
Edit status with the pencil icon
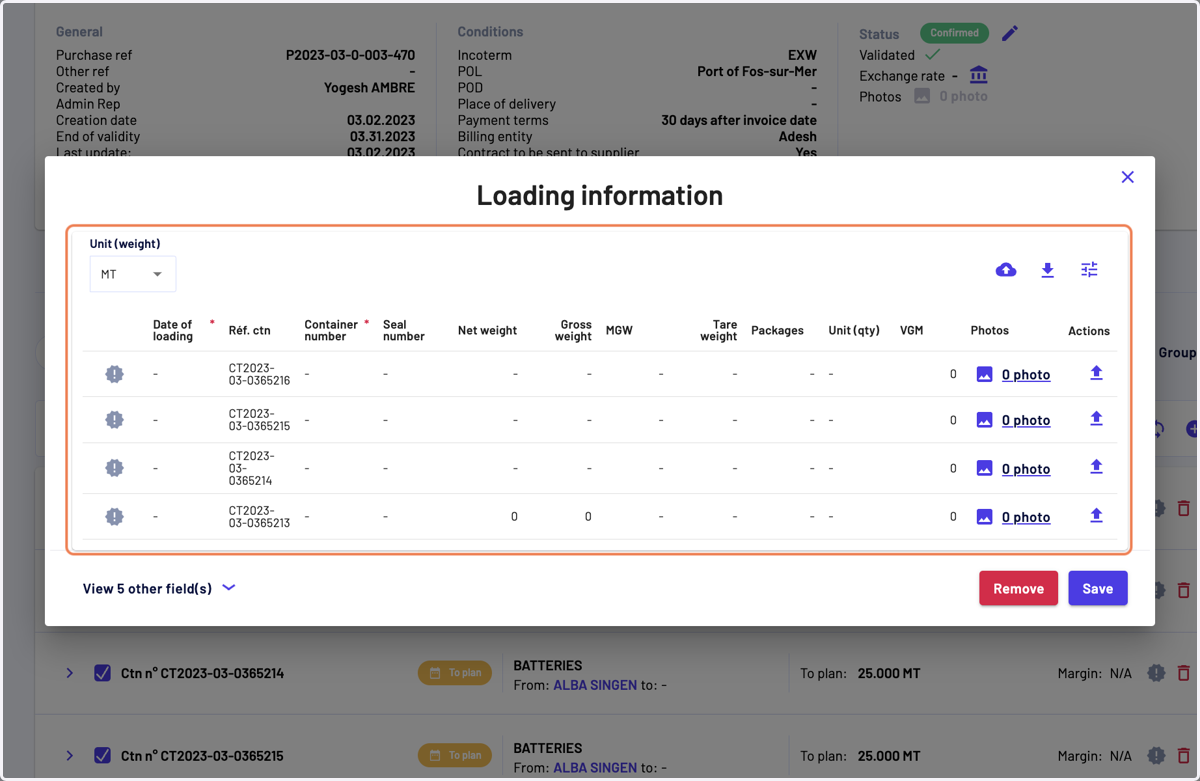click(1010, 33)
